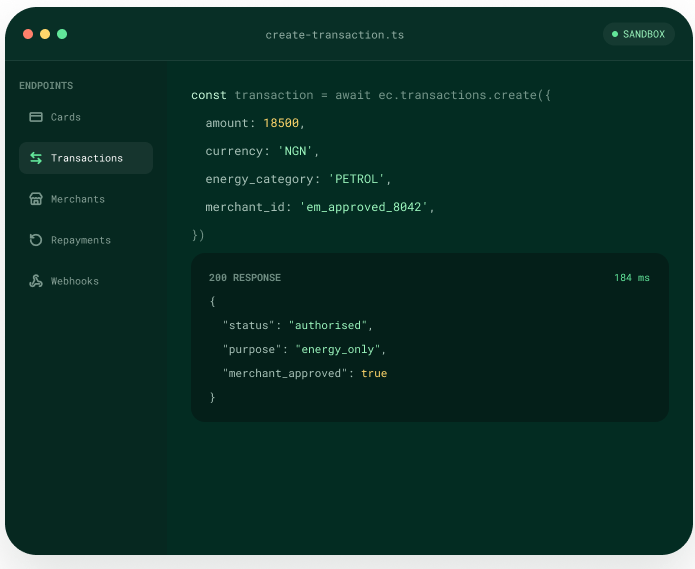
Task: Click the SANDBOX environment badge
Action: [639, 34]
